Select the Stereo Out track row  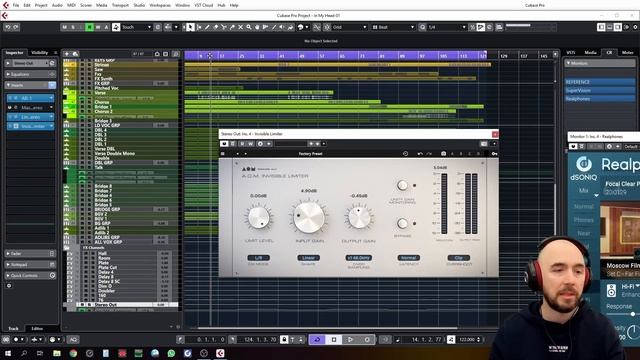[x=121, y=305]
